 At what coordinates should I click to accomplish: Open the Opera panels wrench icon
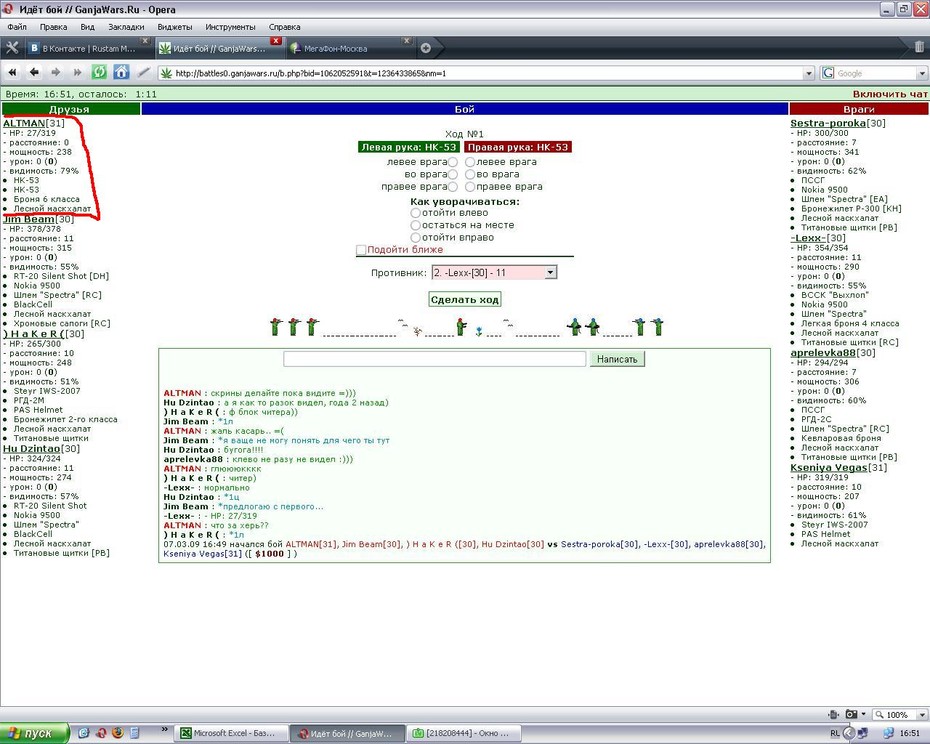[12, 48]
